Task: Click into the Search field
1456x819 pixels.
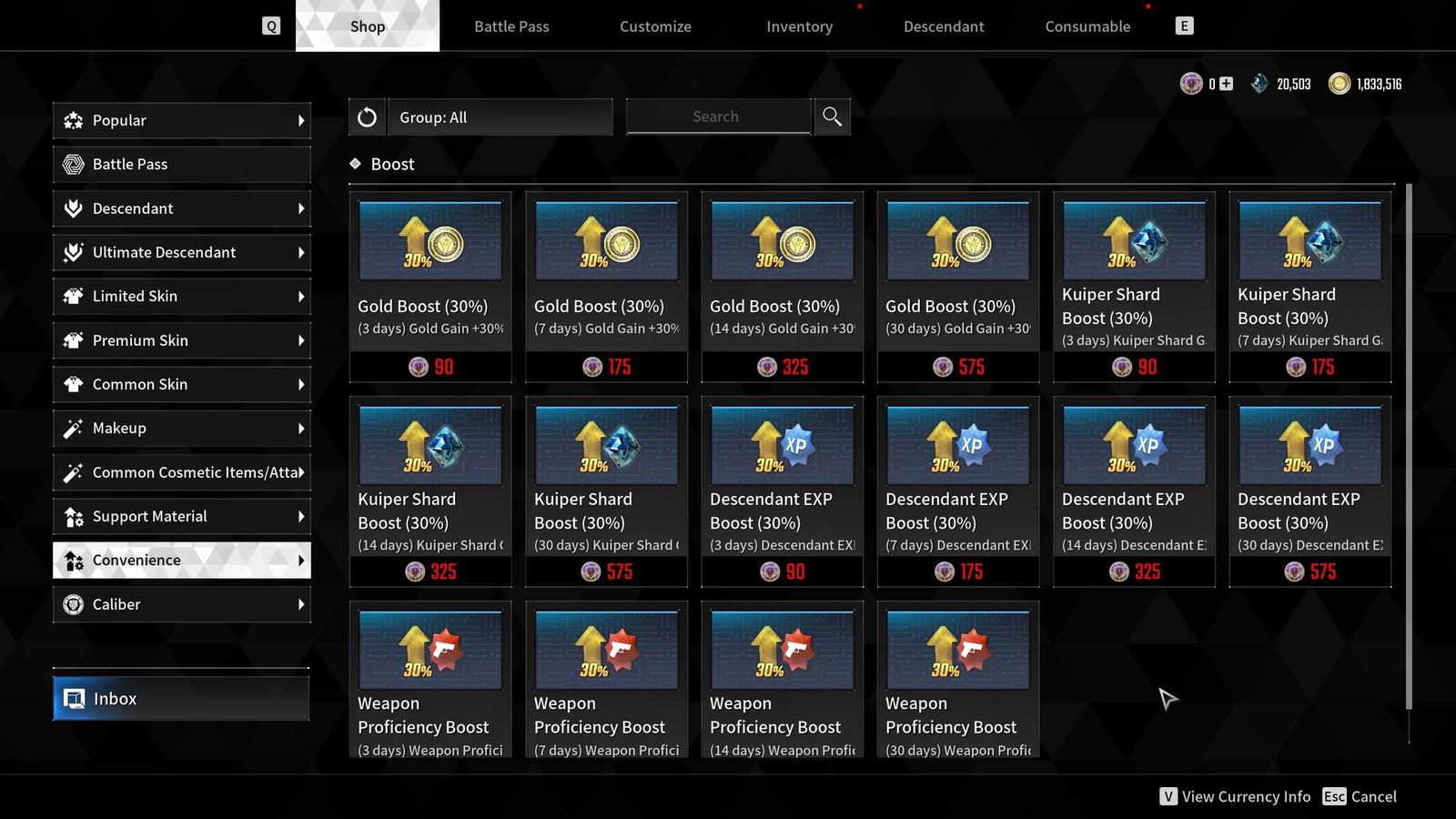Action: tap(718, 116)
